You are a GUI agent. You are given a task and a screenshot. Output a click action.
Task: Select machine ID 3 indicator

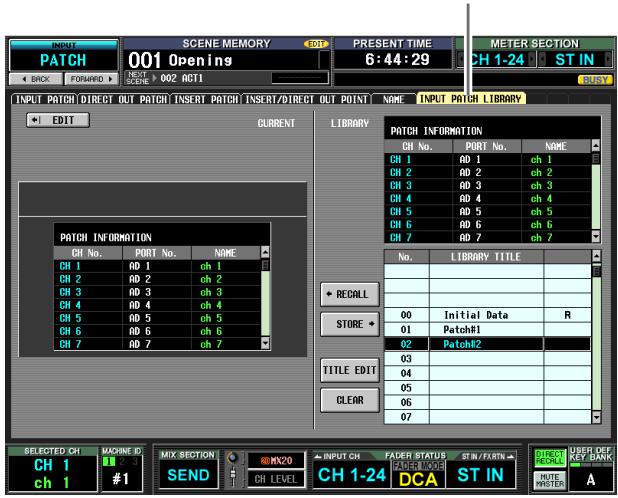tap(134, 461)
